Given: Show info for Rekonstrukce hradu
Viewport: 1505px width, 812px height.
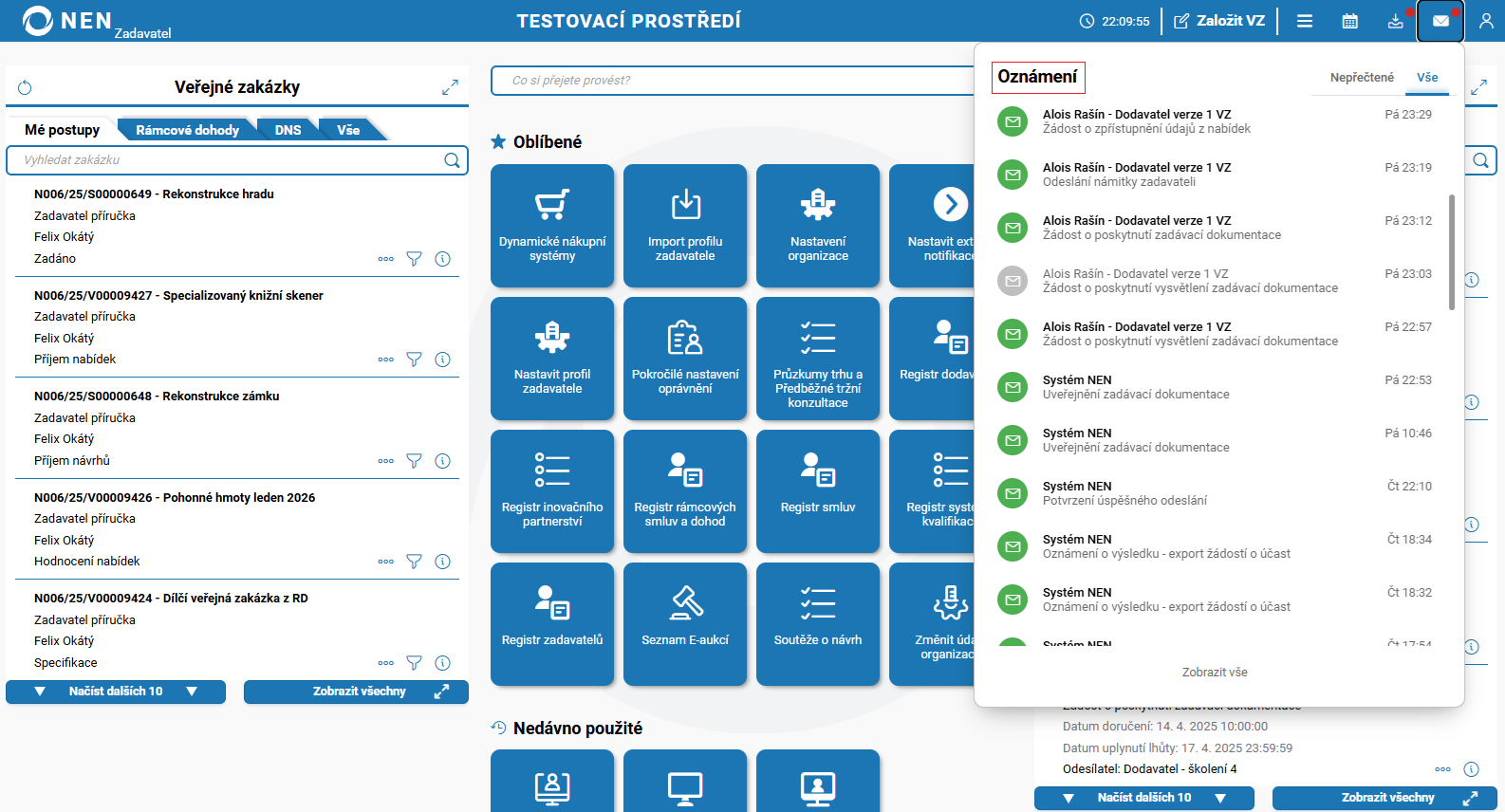Looking at the screenshot, I should tap(442, 259).
